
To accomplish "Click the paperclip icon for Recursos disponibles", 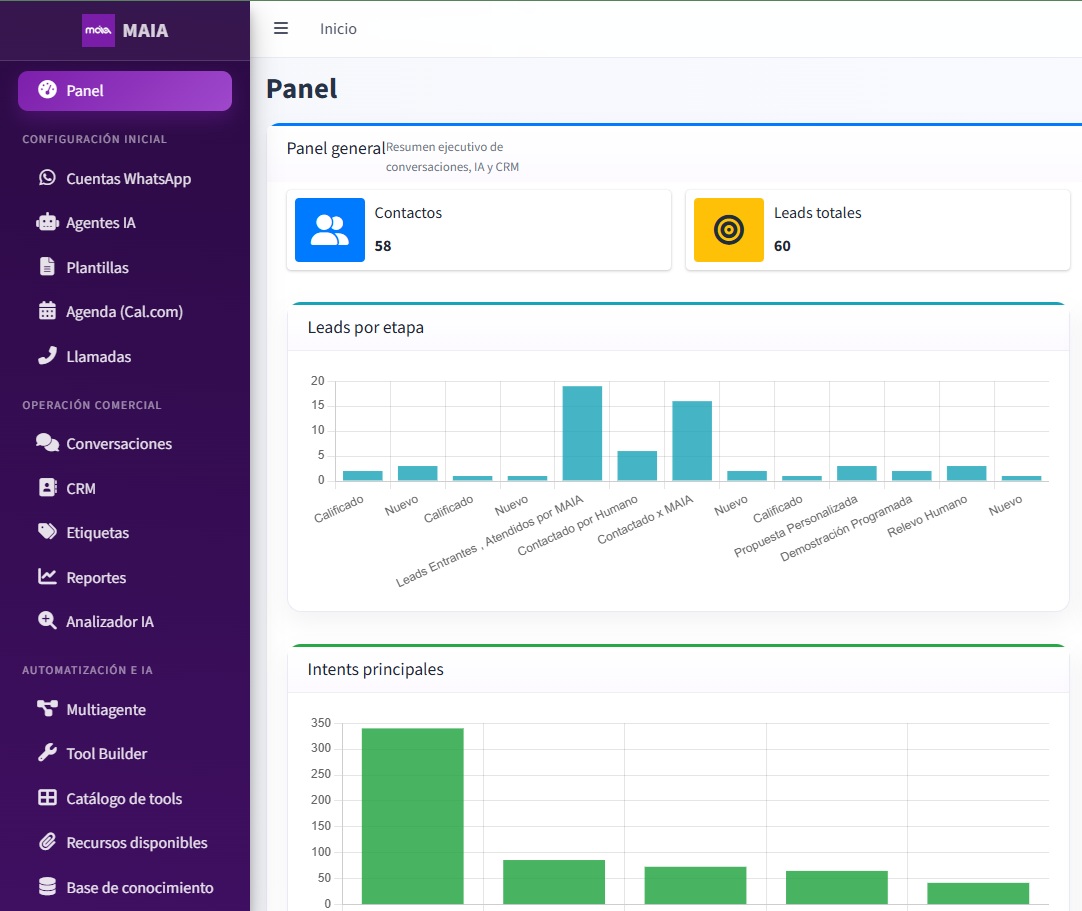I will (x=48, y=841).
